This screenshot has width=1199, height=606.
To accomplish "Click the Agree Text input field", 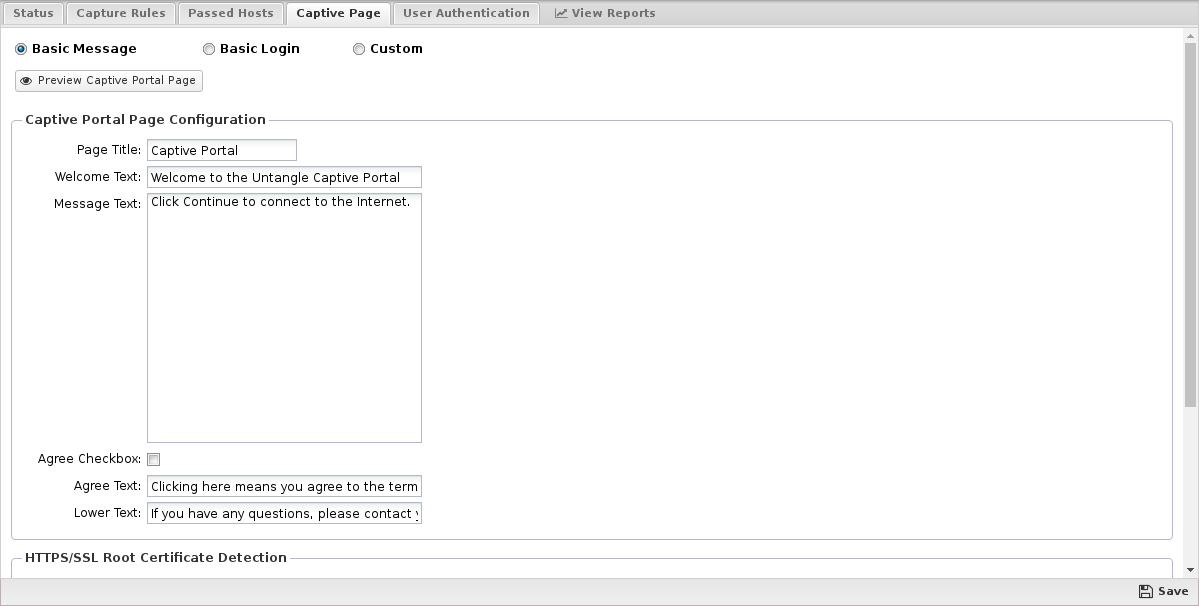I will tap(284, 487).
